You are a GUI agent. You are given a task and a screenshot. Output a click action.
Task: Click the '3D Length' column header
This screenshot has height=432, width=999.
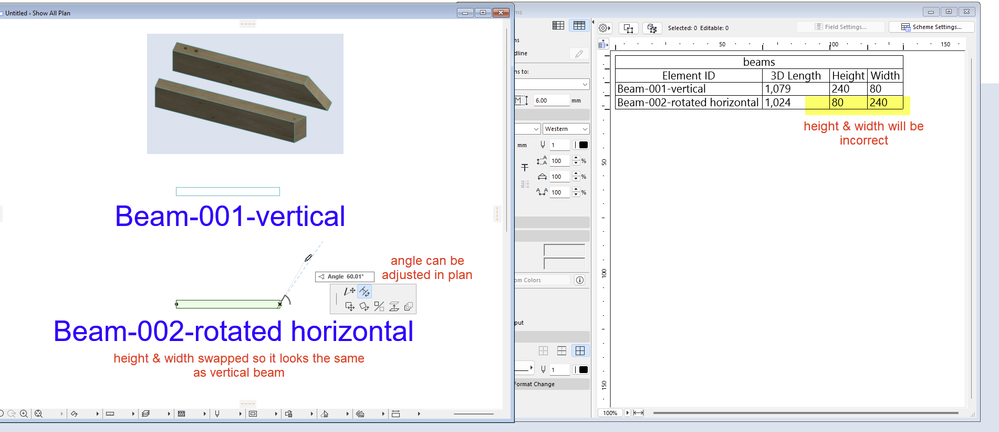coord(796,75)
